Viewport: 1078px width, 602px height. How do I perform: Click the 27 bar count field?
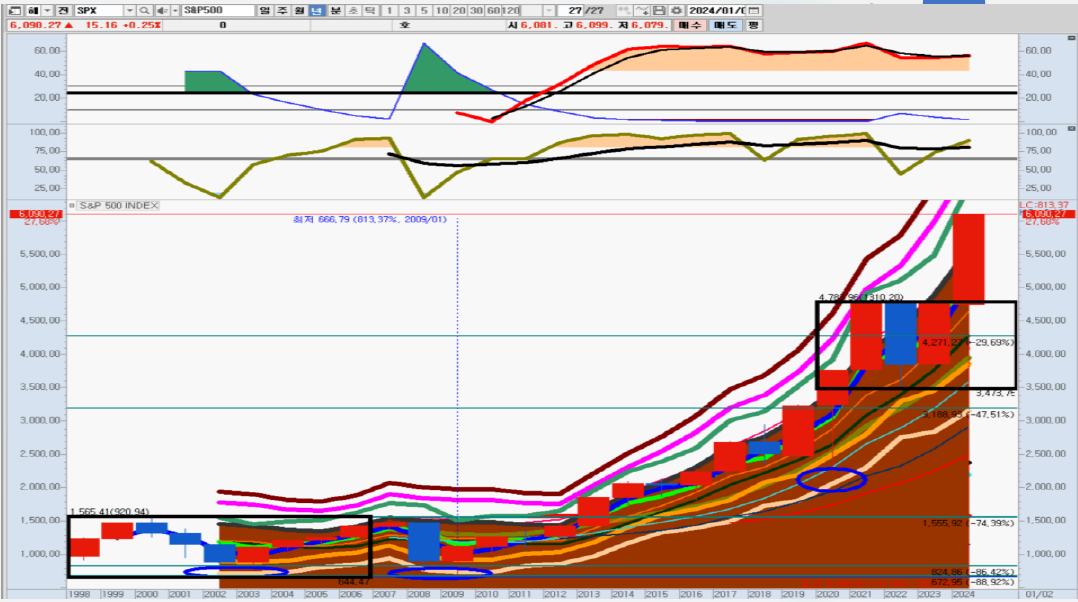point(571,11)
